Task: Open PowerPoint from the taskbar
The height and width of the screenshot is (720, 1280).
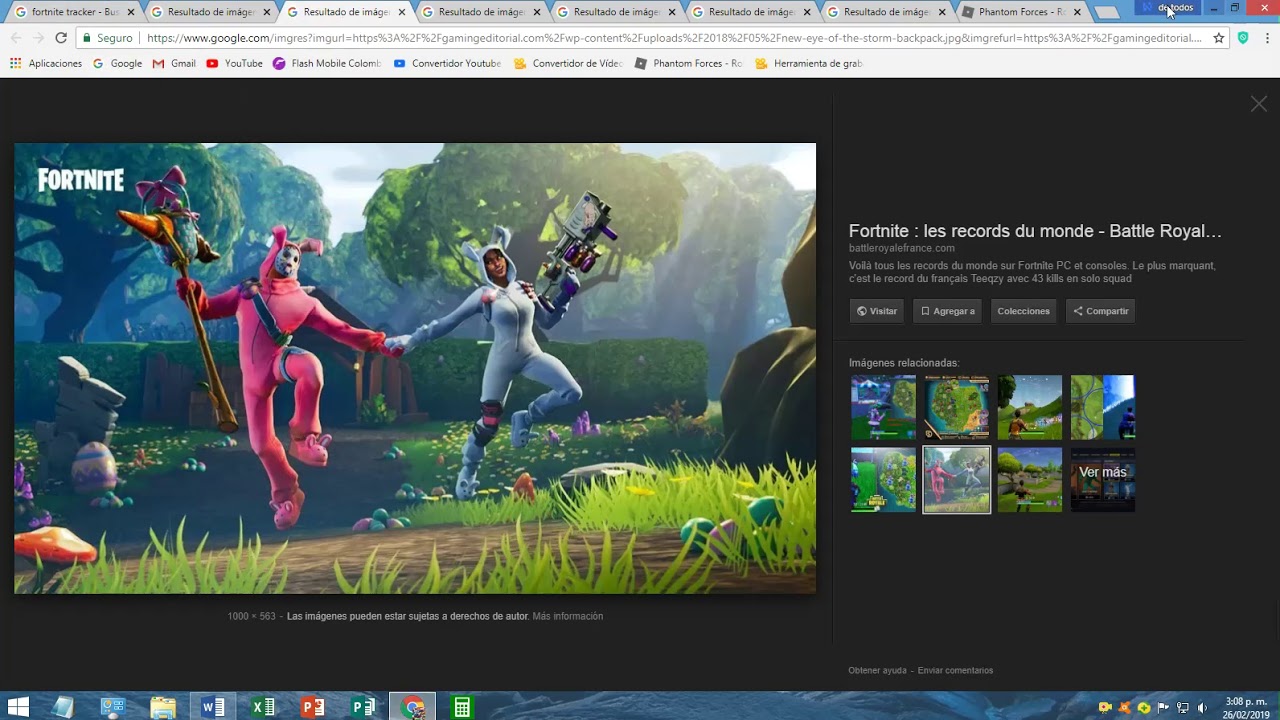Action: (x=313, y=707)
